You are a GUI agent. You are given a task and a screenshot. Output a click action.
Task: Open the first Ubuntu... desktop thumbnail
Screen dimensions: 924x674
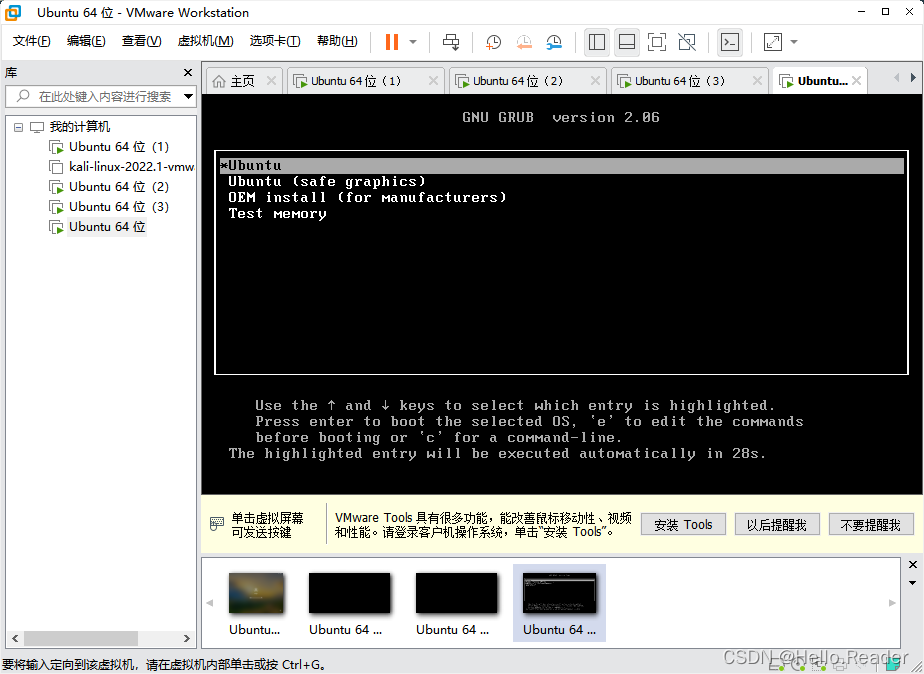256,593
